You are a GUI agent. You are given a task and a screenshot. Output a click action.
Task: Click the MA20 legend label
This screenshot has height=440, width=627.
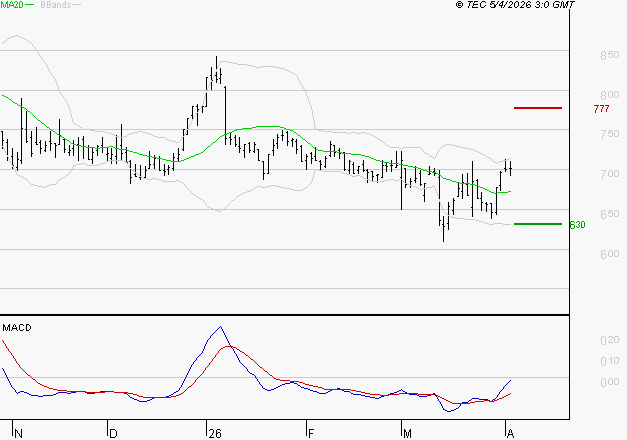(12, 5)
